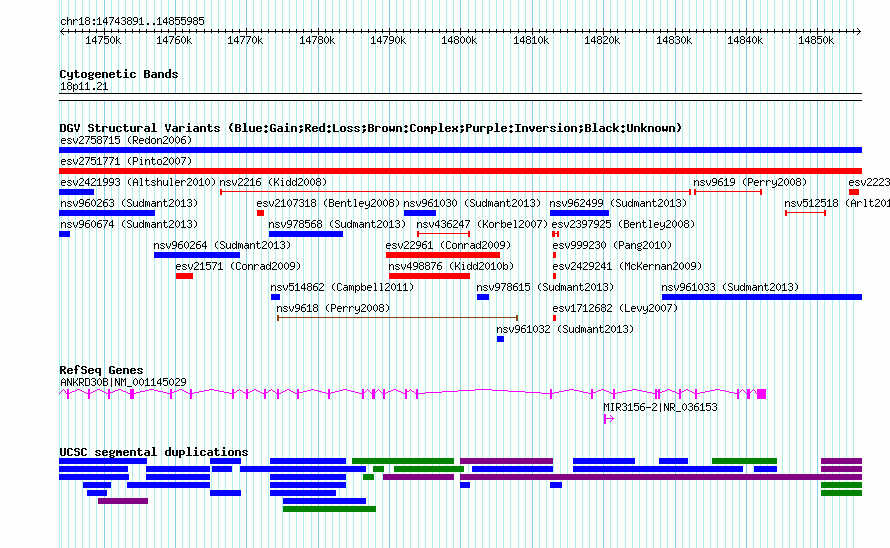Click the nsv960264 (Sudmant2013) label

point(222,245)
